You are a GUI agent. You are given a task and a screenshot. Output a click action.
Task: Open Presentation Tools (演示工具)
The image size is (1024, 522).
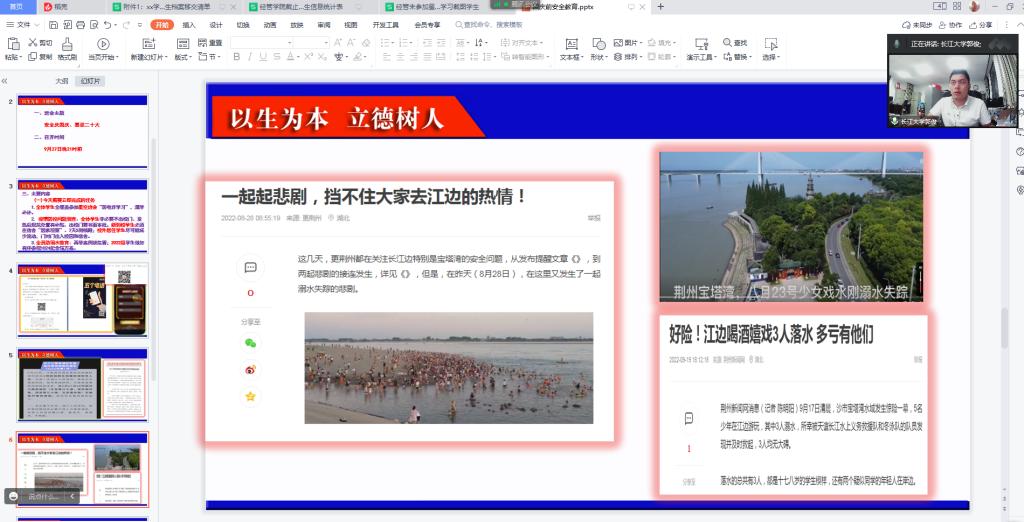pyautogui.click(x=700, y=49)
